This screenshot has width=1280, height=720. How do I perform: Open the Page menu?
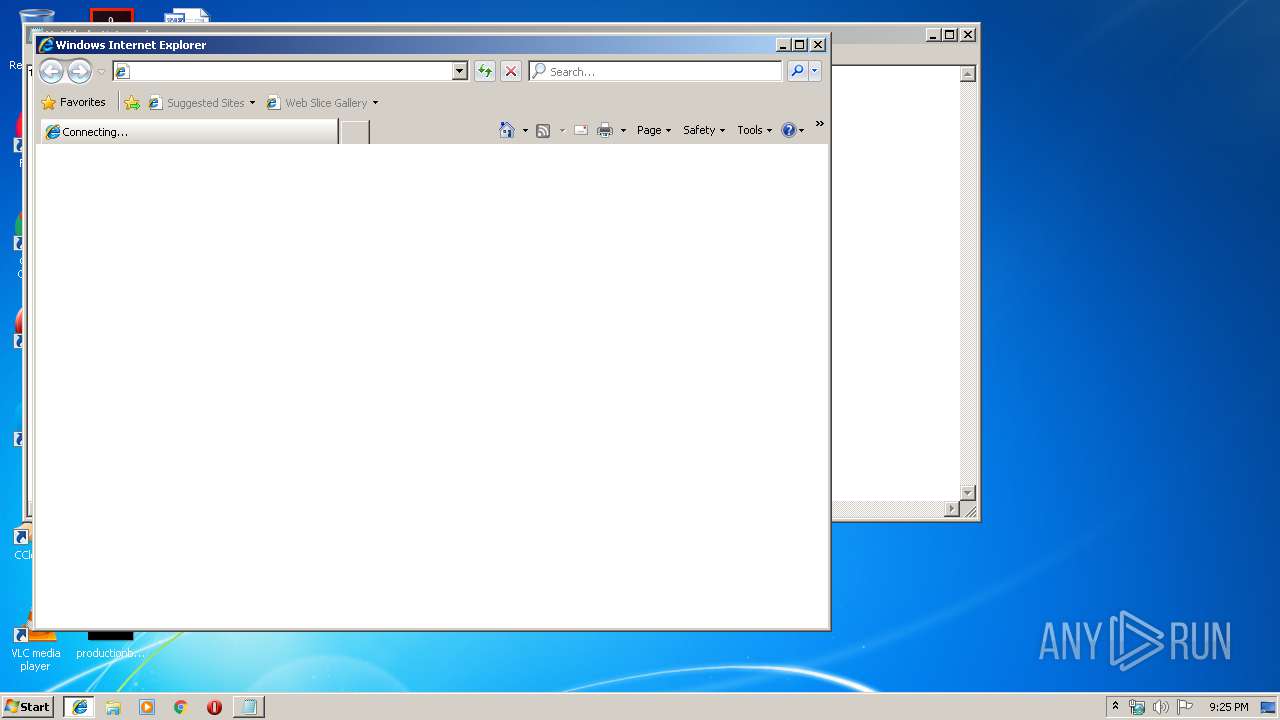[654, 130]
